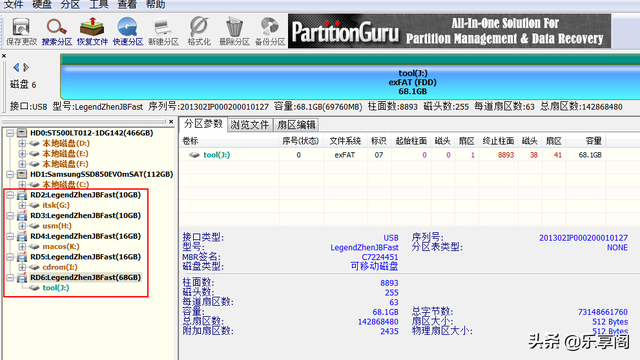Select HD0:ST500LT012-1DG142(466GB) disk
The height and width of the screenshot is (360, 640).
[x=91, y=133]
